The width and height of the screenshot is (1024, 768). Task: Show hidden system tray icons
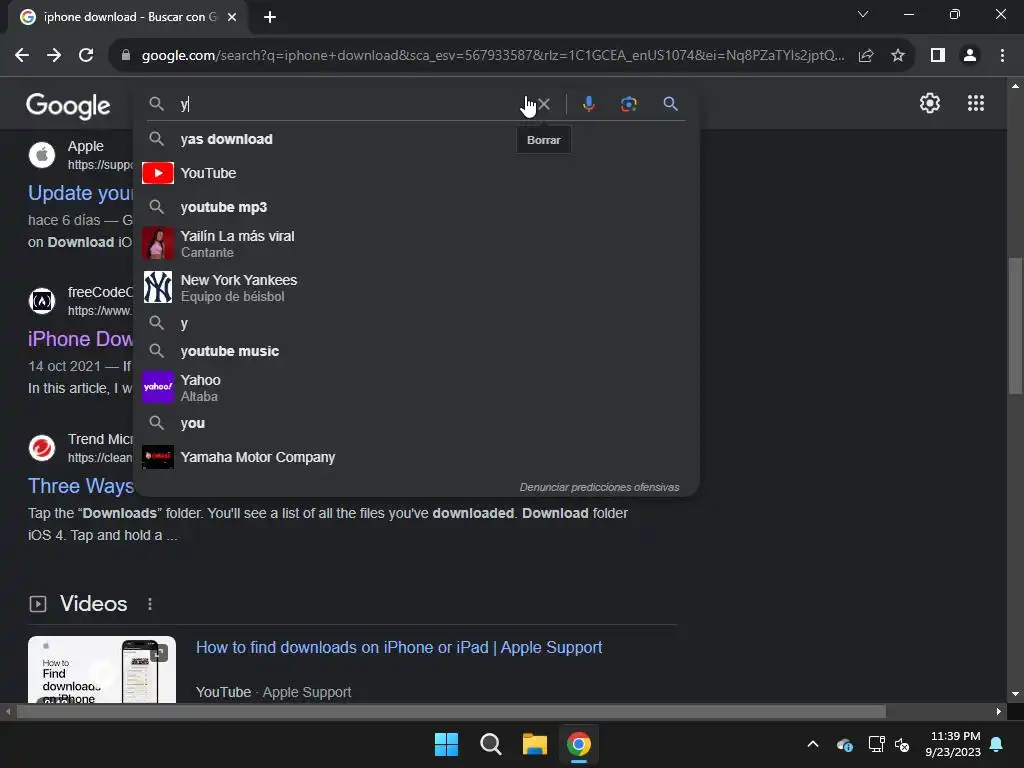point(813,744)
